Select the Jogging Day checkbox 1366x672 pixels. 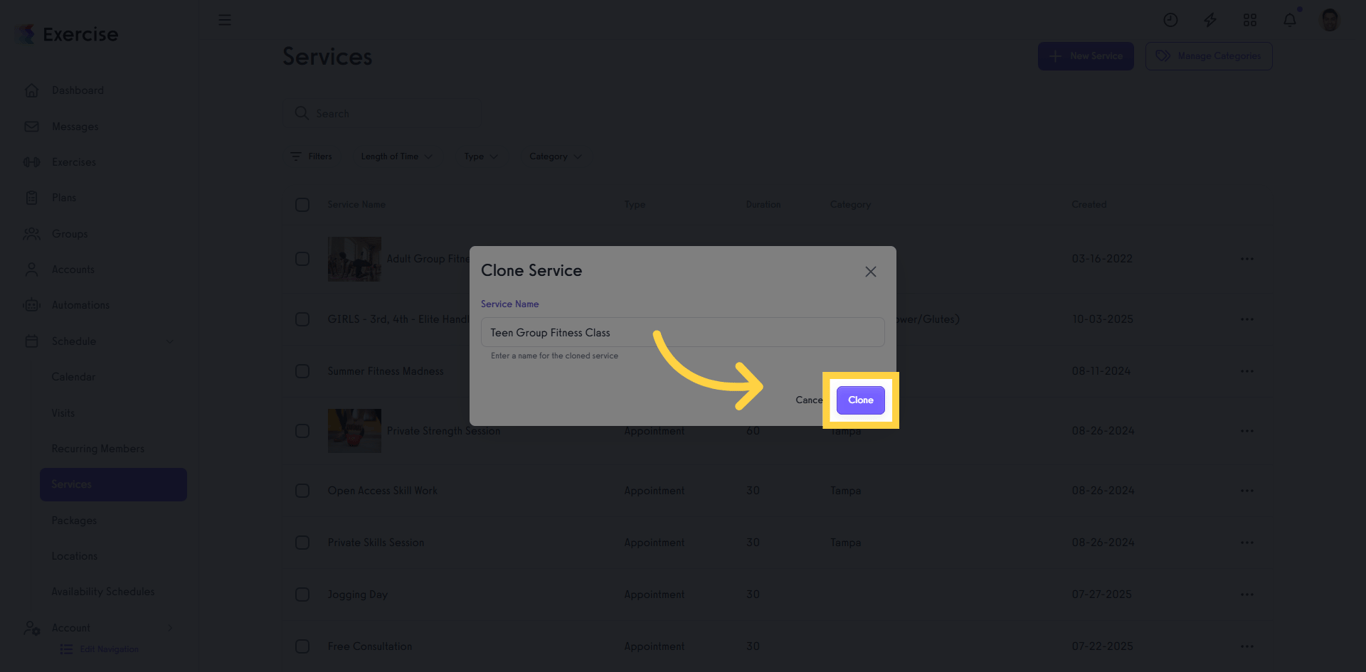pyautogui.click(x=303, y=594)
